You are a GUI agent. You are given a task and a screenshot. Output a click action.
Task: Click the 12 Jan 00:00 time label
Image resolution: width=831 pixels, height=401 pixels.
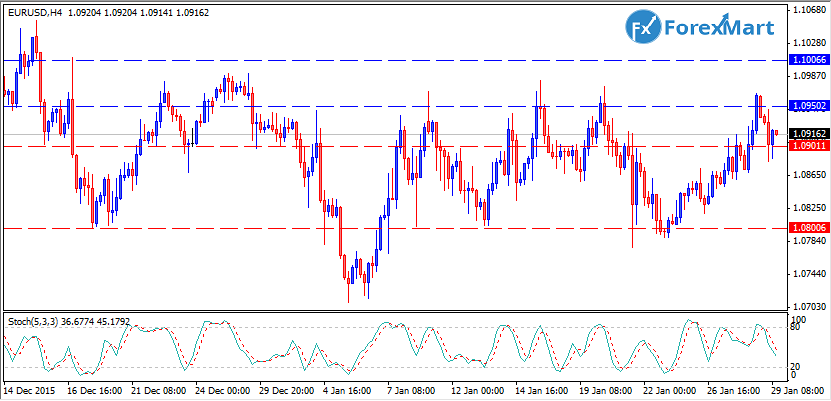point(478,391)
